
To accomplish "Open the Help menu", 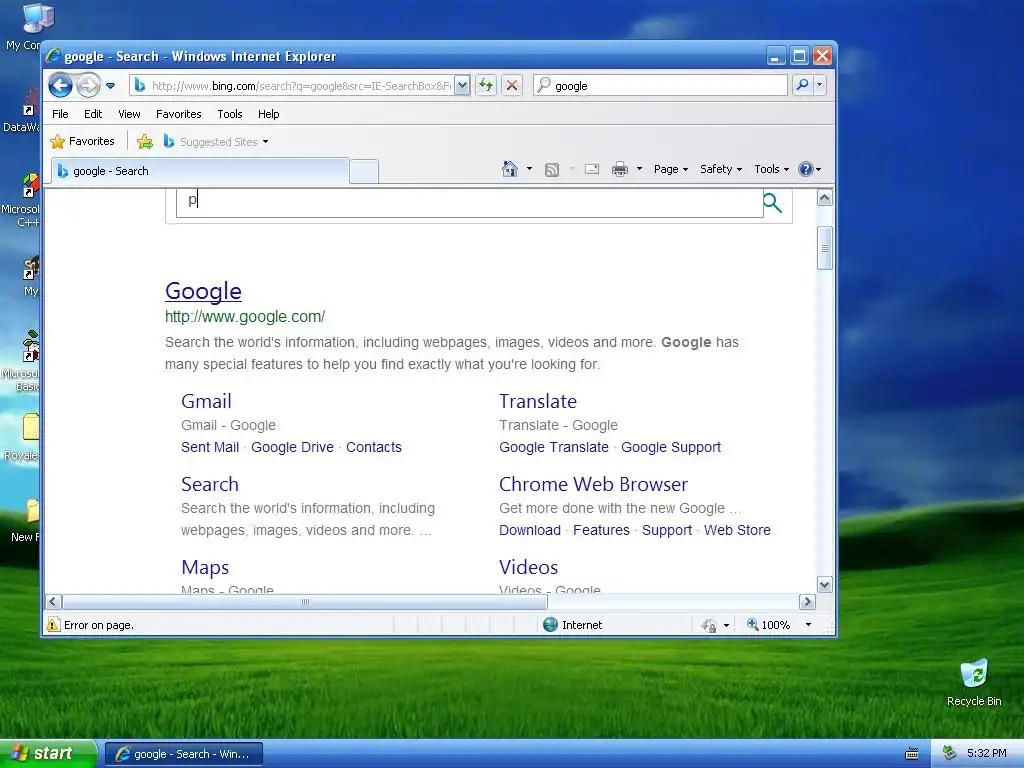I will [x=268, y=114].
